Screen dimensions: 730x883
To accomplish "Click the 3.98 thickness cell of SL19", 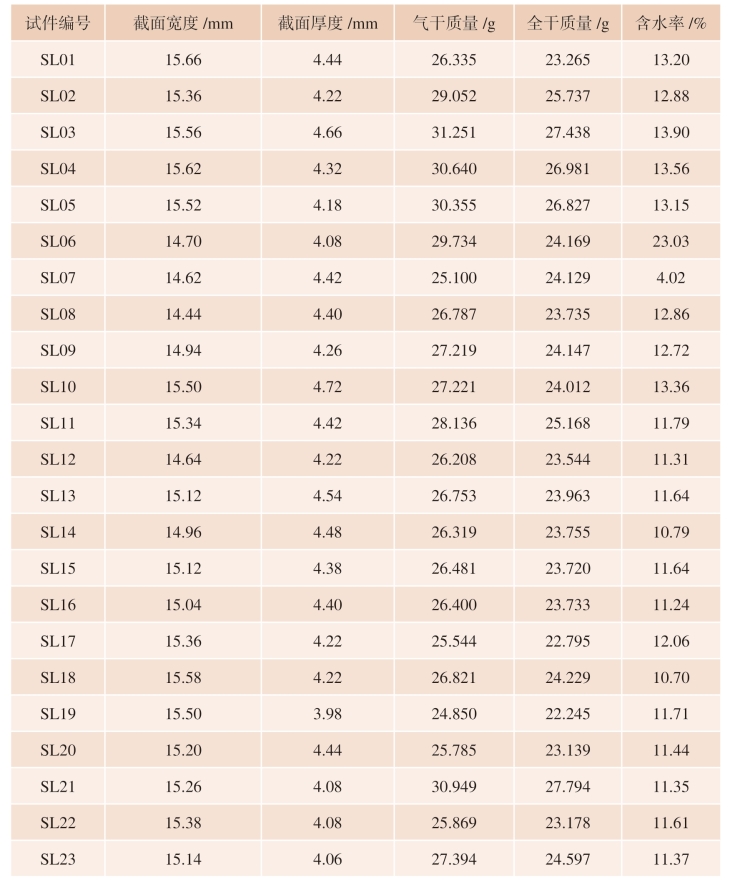I will tap(327, 713).
